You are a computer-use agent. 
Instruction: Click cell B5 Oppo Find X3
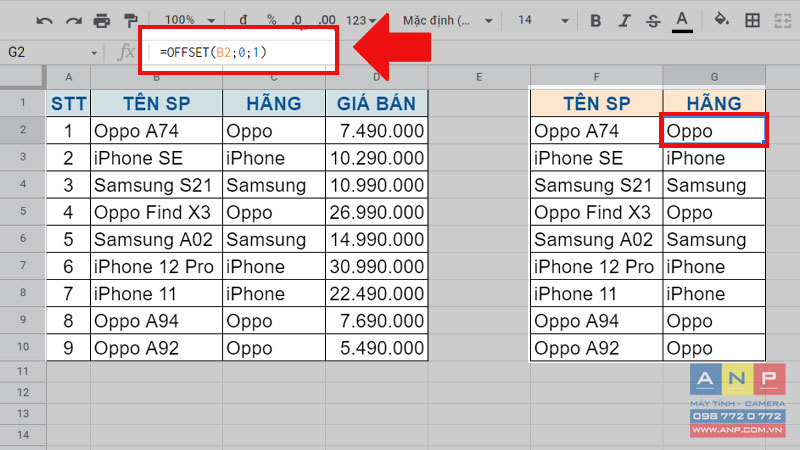click(157, 212)
